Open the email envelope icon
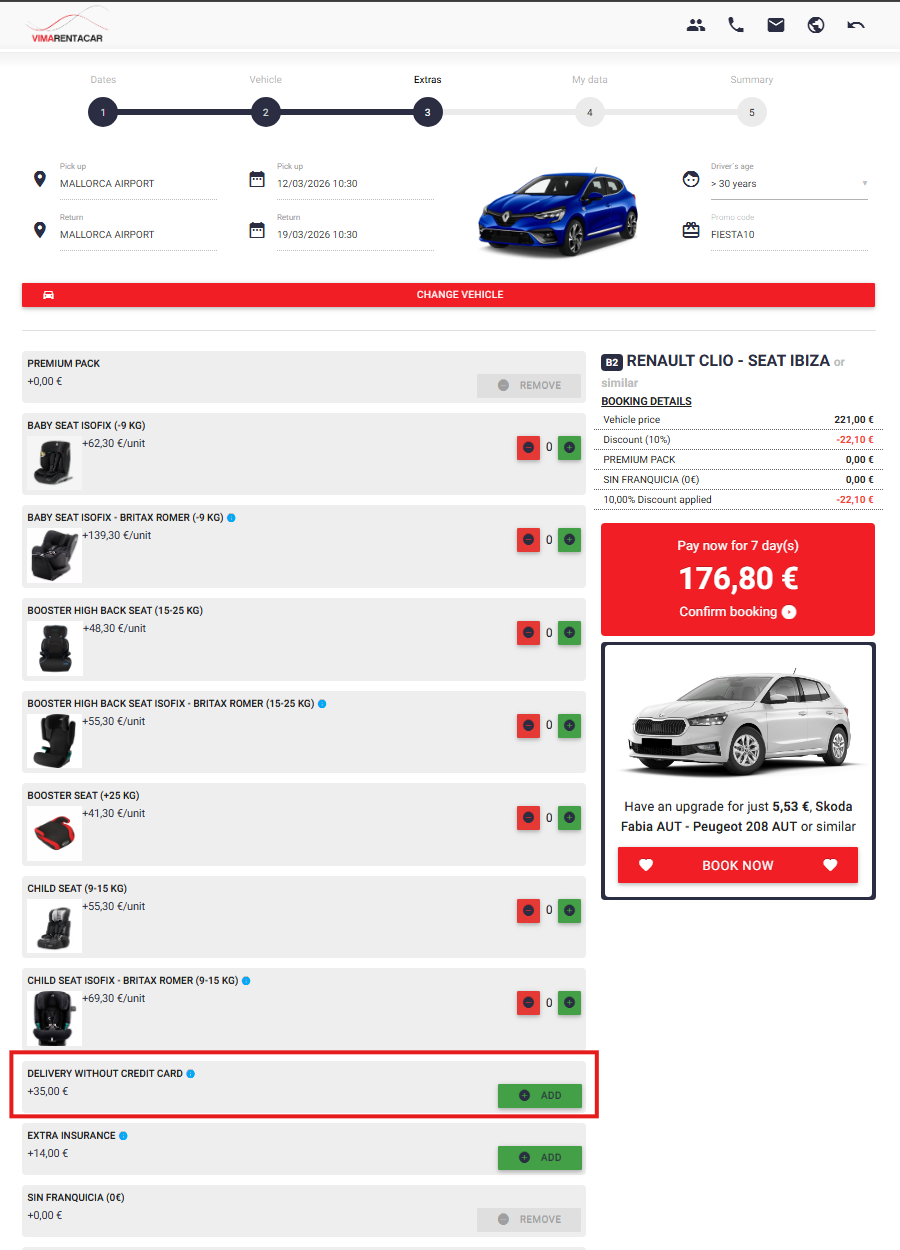 776,25
